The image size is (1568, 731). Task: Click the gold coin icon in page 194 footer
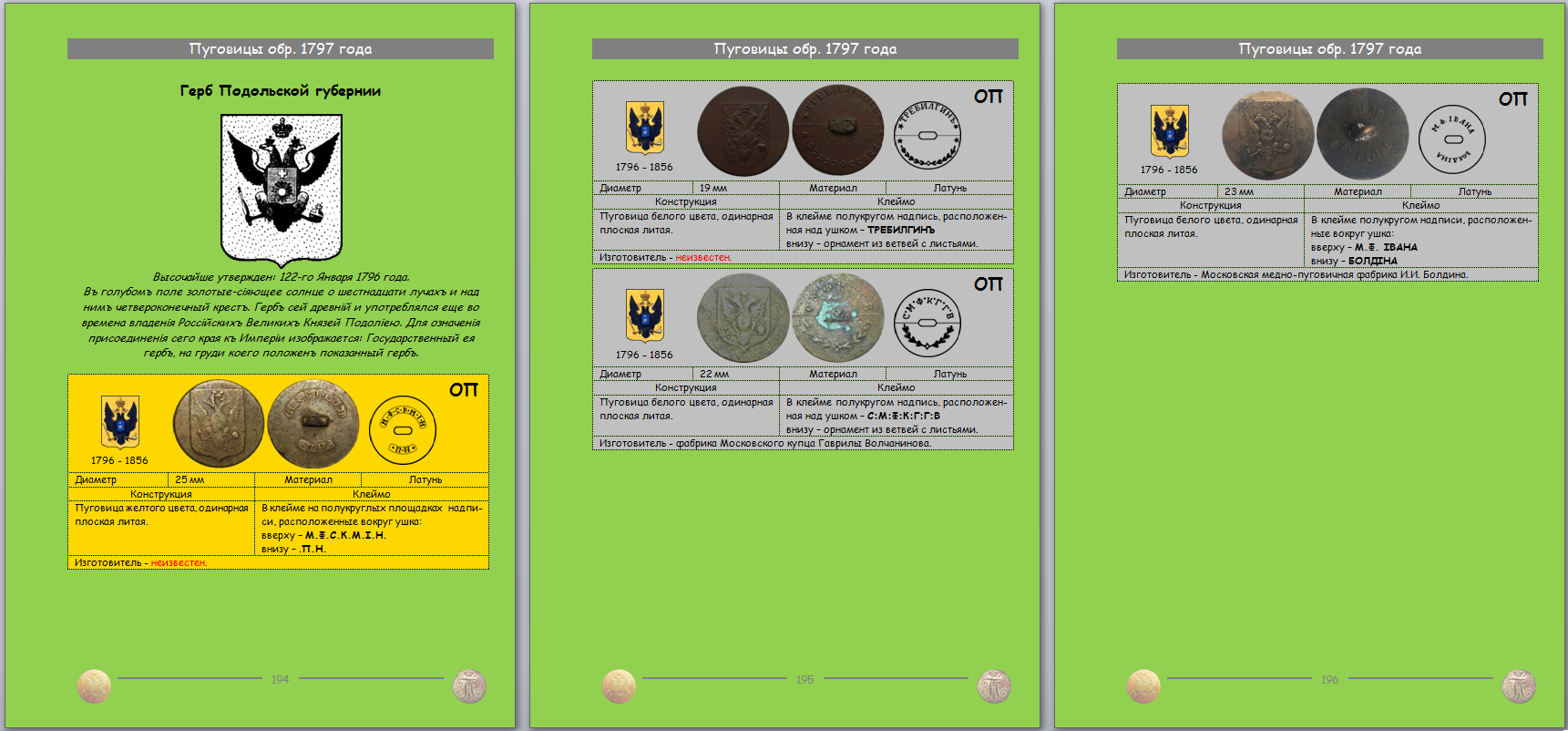tap(94, 686)
